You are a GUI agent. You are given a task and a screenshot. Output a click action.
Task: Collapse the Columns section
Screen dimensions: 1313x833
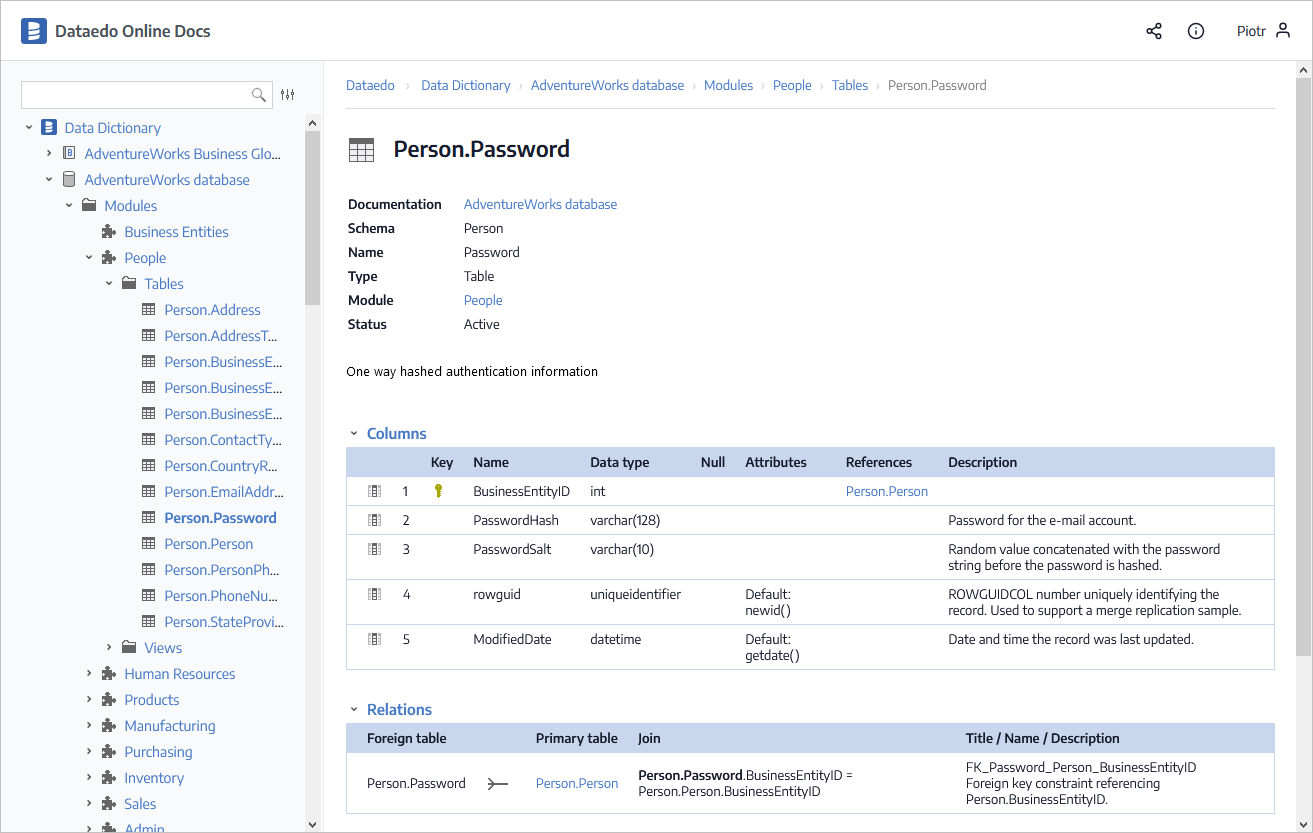(x=353, y=434)
